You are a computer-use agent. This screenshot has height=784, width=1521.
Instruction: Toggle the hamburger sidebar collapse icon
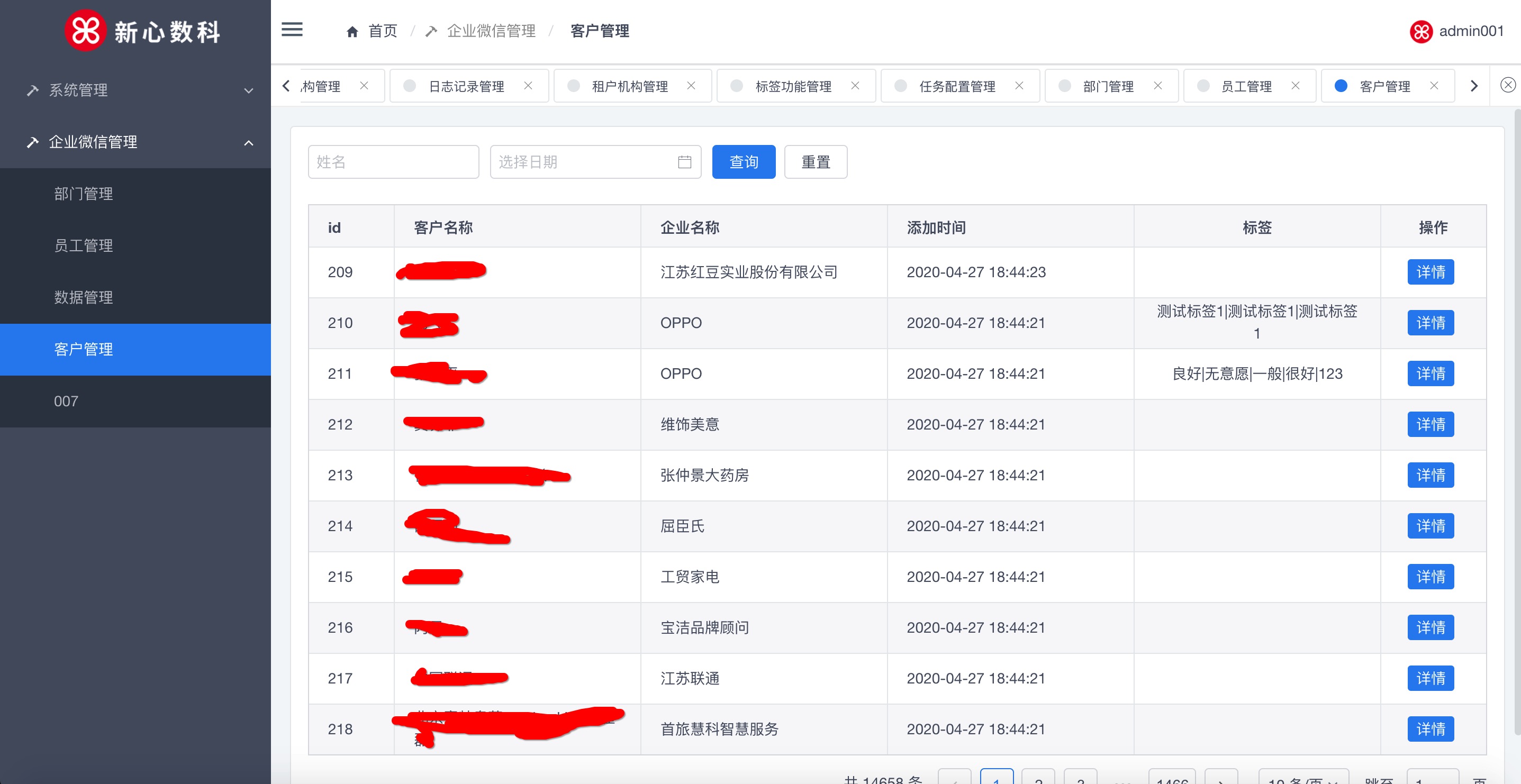[x=292, y=30]
